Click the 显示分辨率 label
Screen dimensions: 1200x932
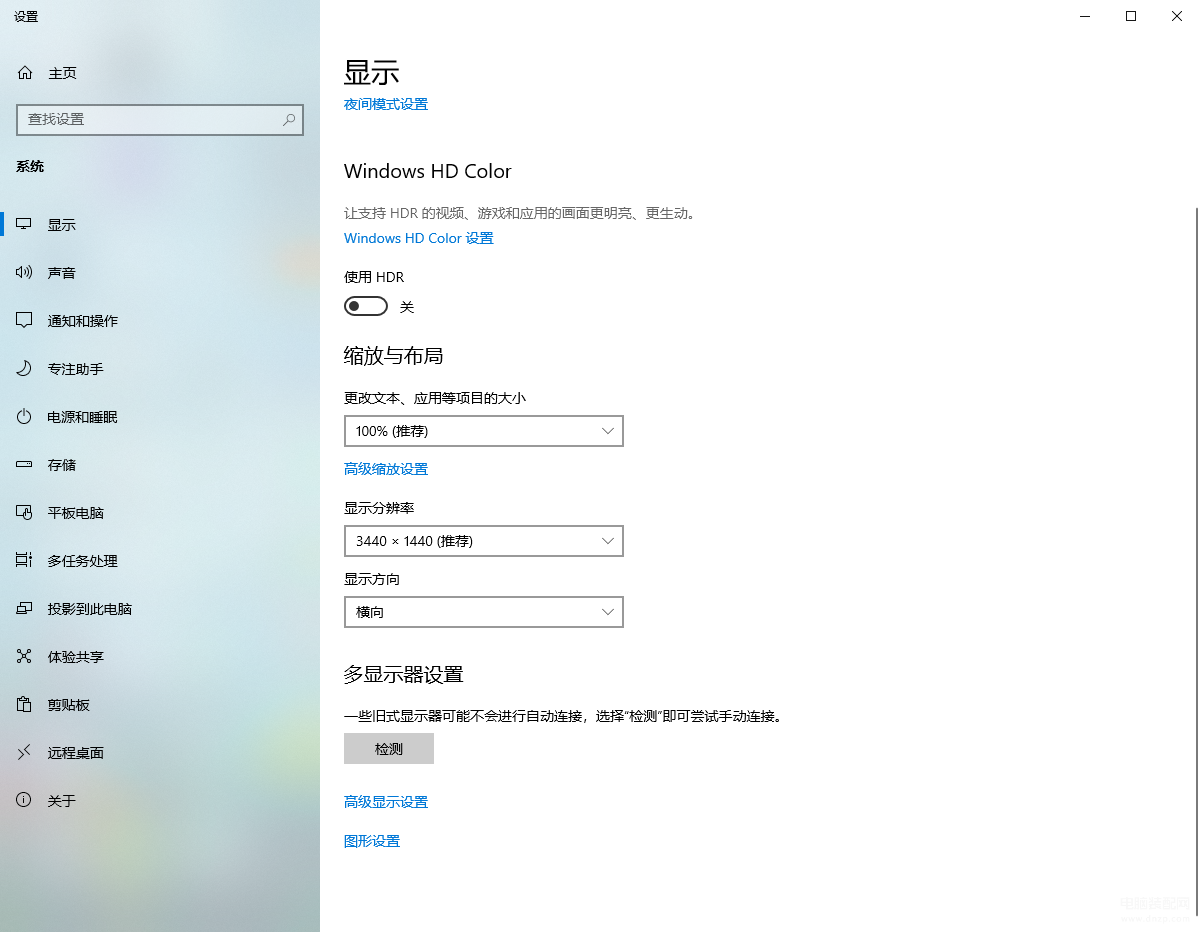pos(379,508)
